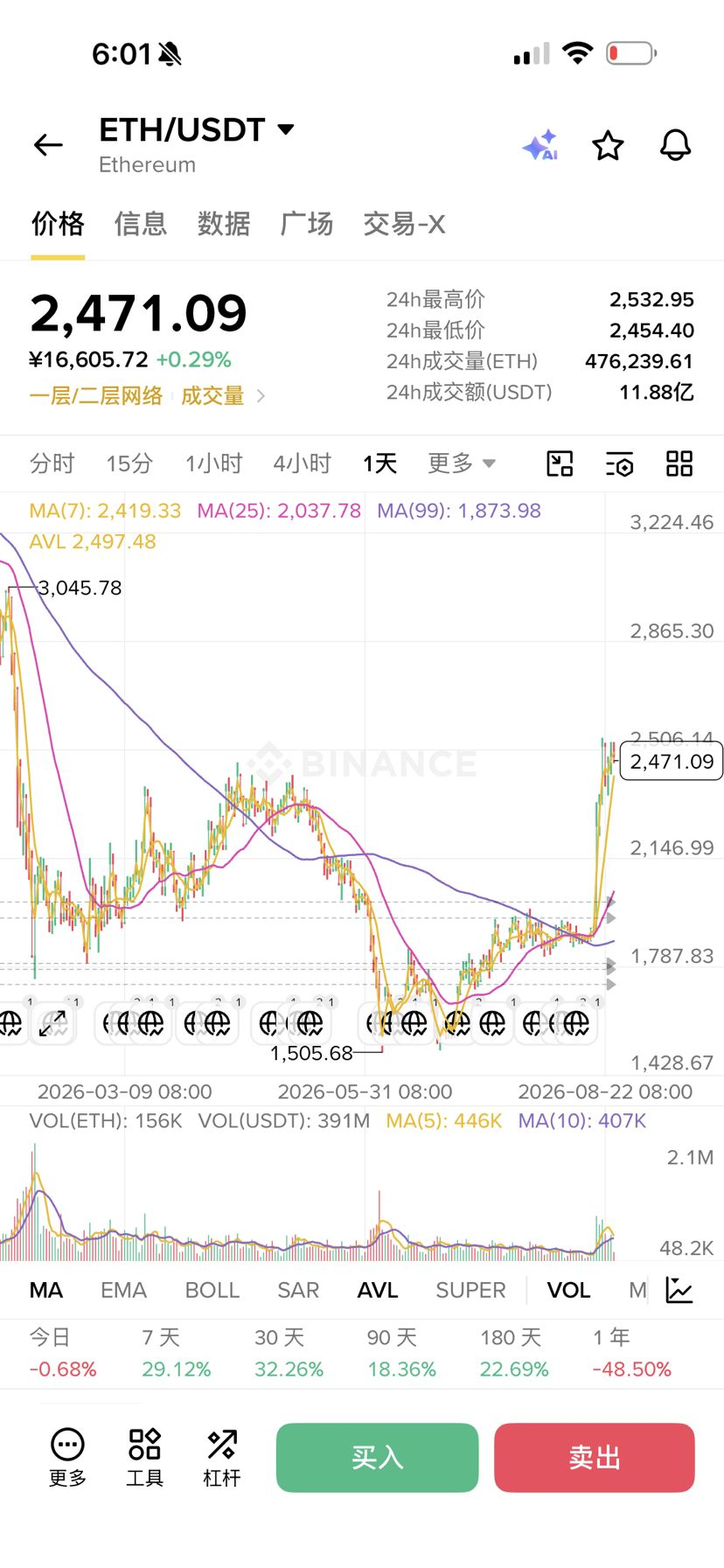Open chart indicator settings icon
This screenshot has width=724, height=1568.
point(619,463)
